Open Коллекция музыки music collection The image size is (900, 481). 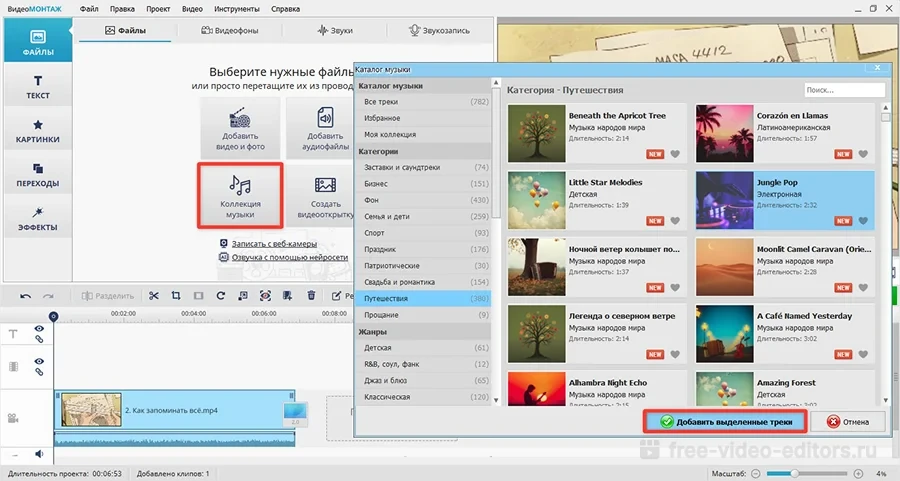pyautogui.click(x=239, y=195)
